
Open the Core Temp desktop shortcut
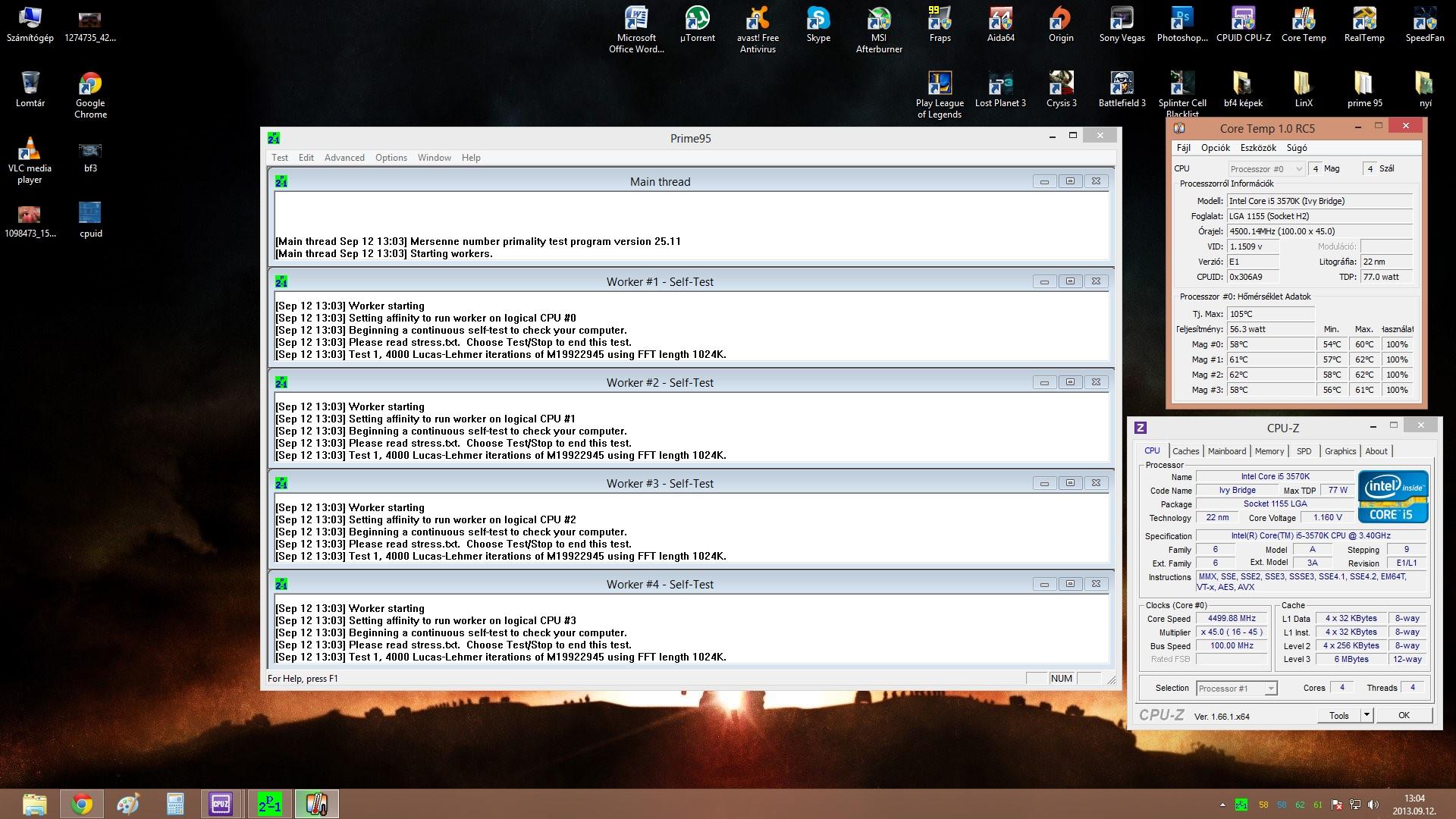pyautogui.click(x=1304, y=24)
